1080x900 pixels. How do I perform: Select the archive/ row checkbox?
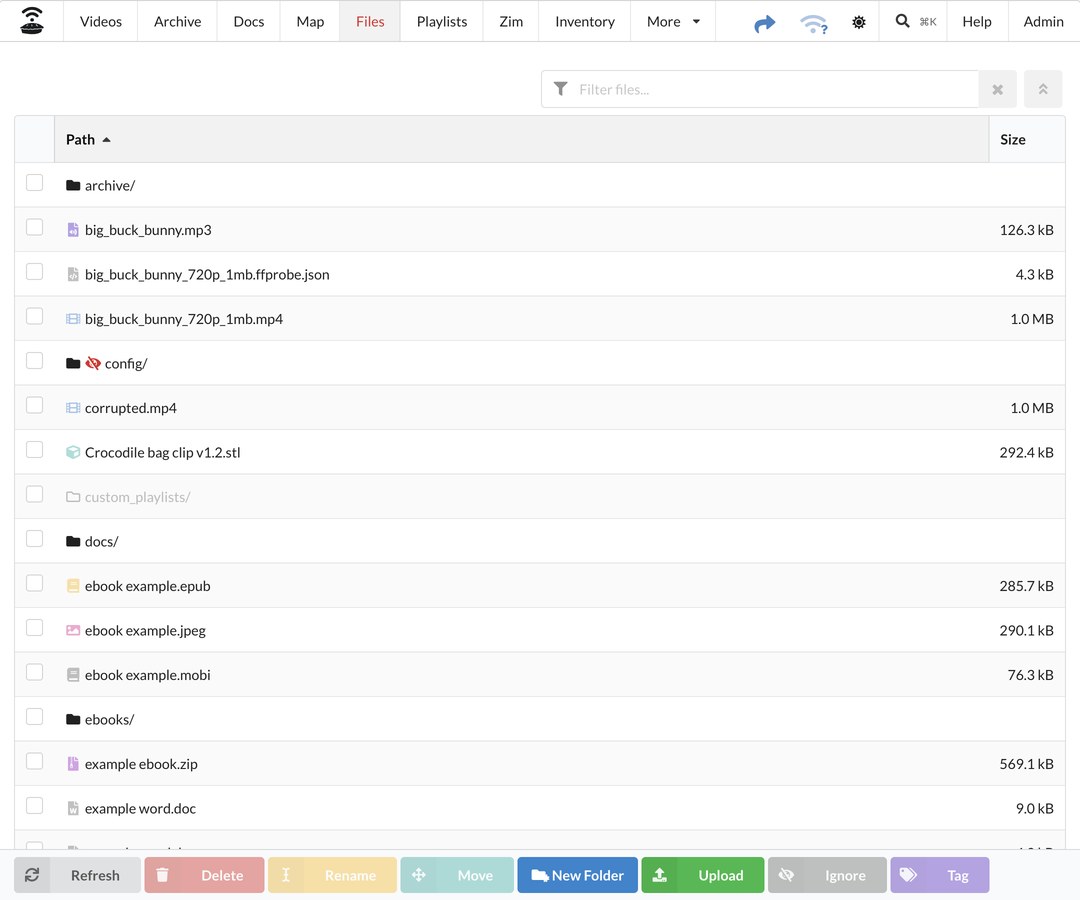[34, 182]
